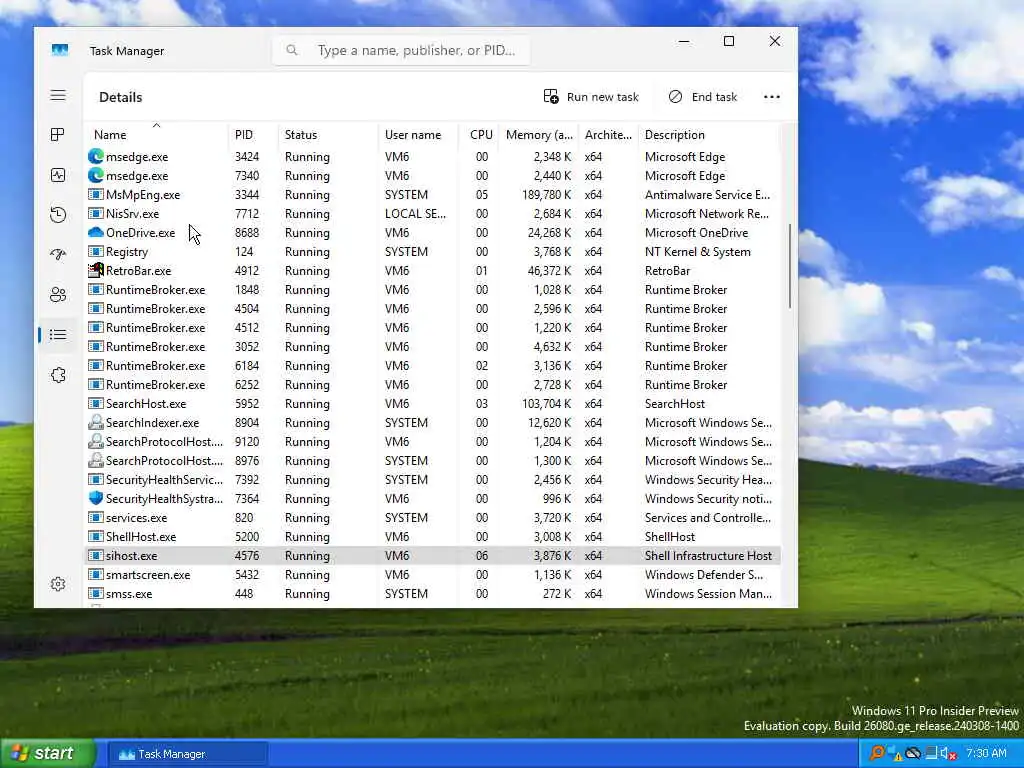The width and height of the screenshot is (1024, 768).
Task: Click the SecurityHealthSystray shield icon
Action: point(96,498)
